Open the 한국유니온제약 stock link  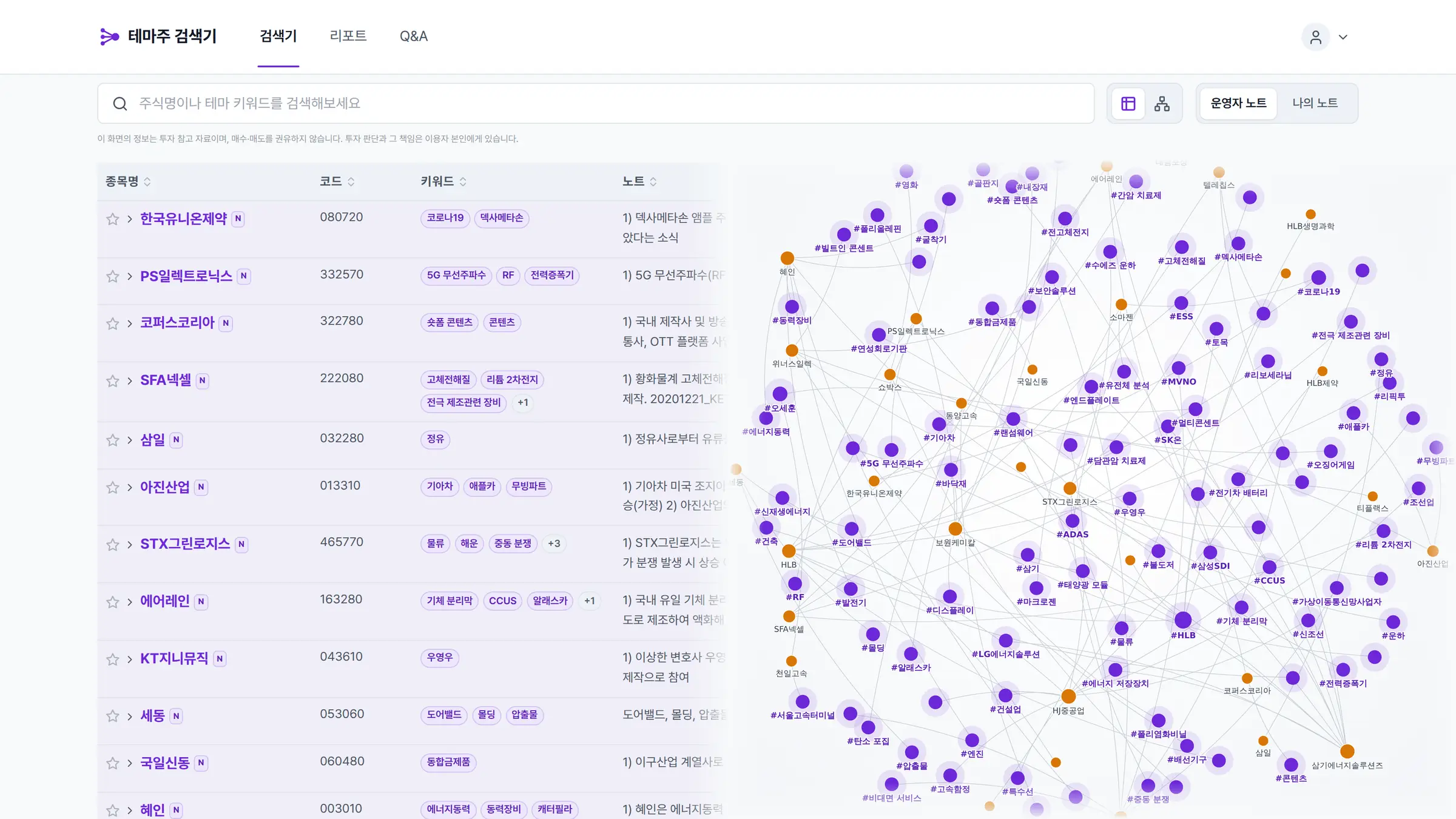[183, 219]
